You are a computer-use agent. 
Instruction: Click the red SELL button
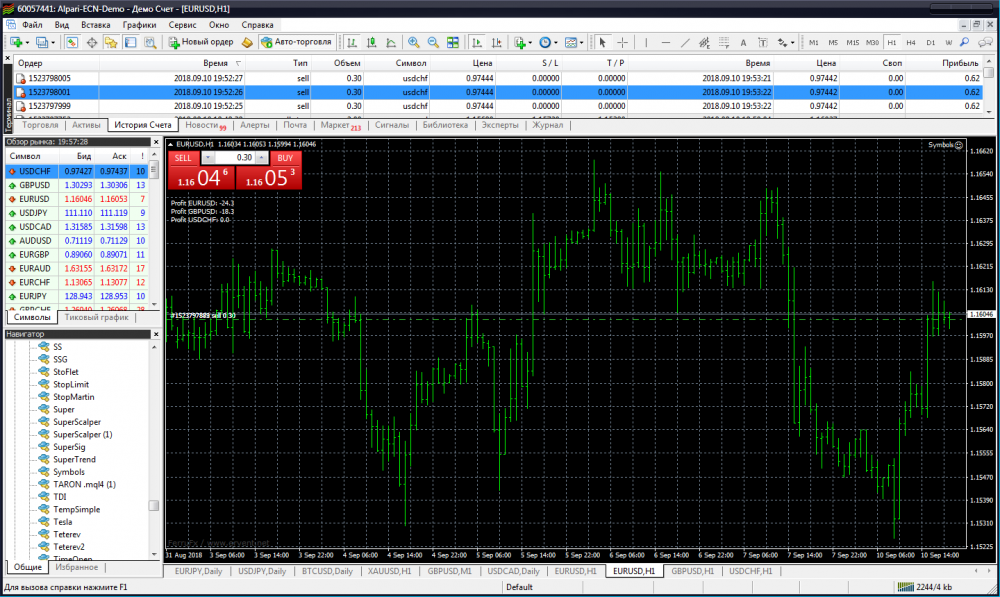[182, 158]
